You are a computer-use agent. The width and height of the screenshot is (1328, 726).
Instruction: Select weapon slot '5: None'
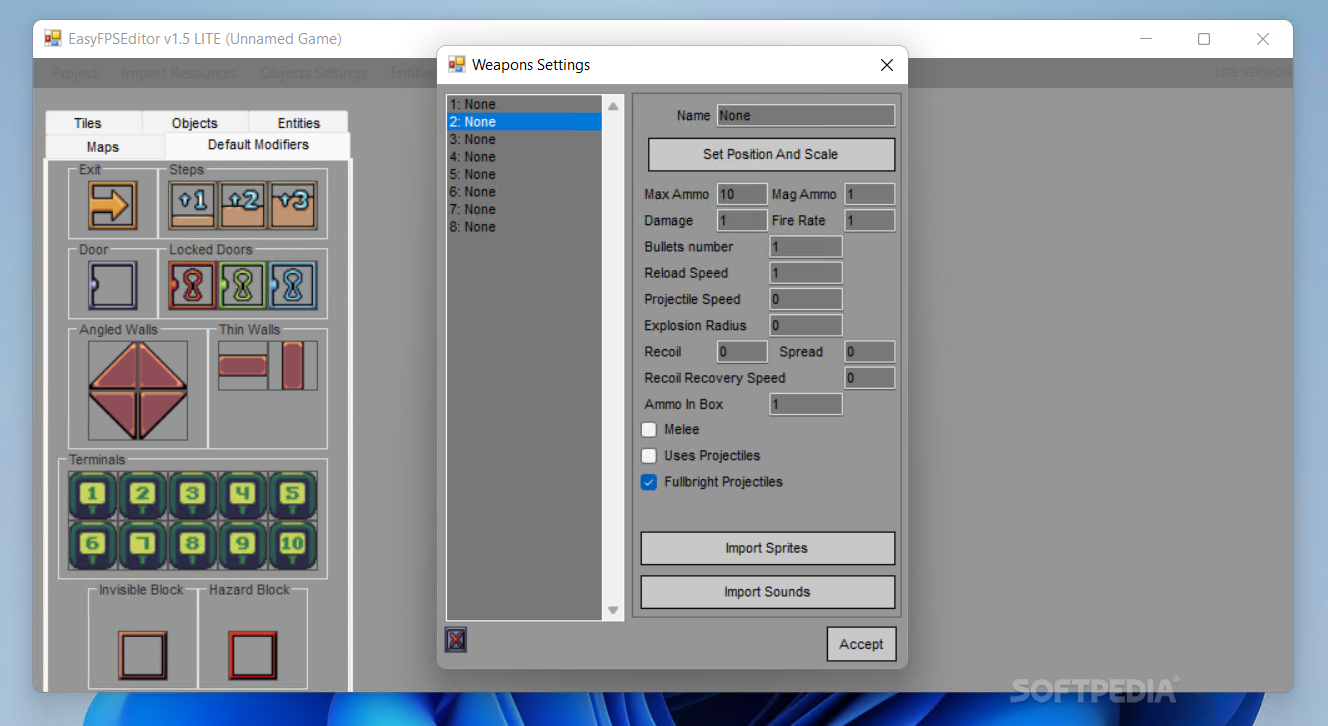click(525, 174)
